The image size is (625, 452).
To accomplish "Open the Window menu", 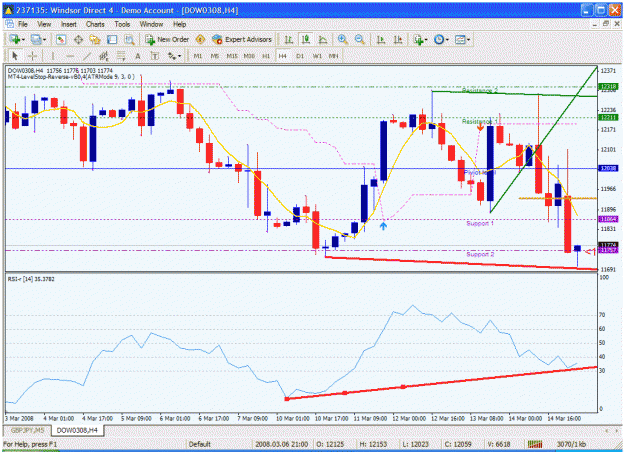I will click(151, 24).
